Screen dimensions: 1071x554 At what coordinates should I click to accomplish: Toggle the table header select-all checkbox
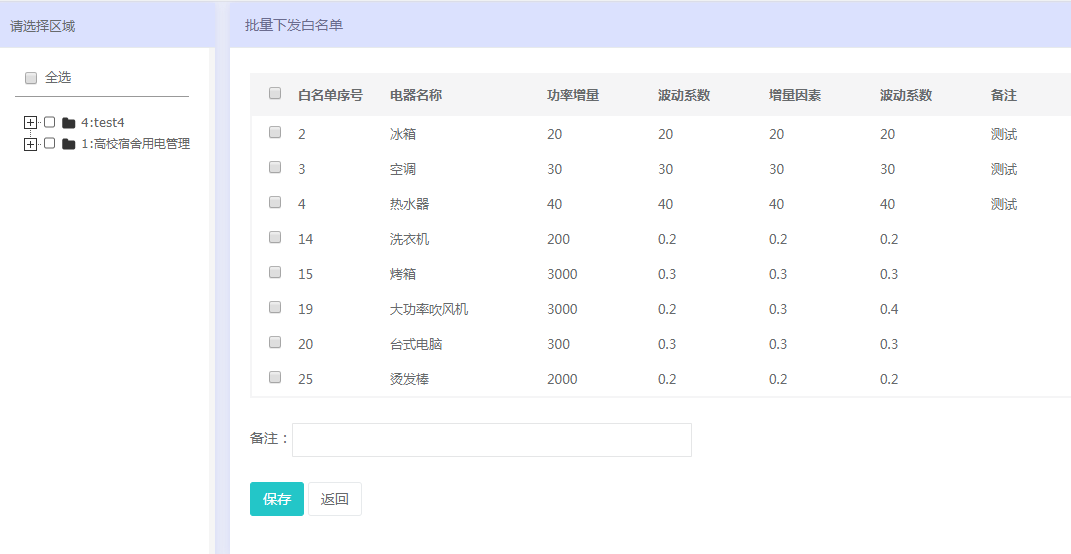pyautogui.click(x=275, y=94)
